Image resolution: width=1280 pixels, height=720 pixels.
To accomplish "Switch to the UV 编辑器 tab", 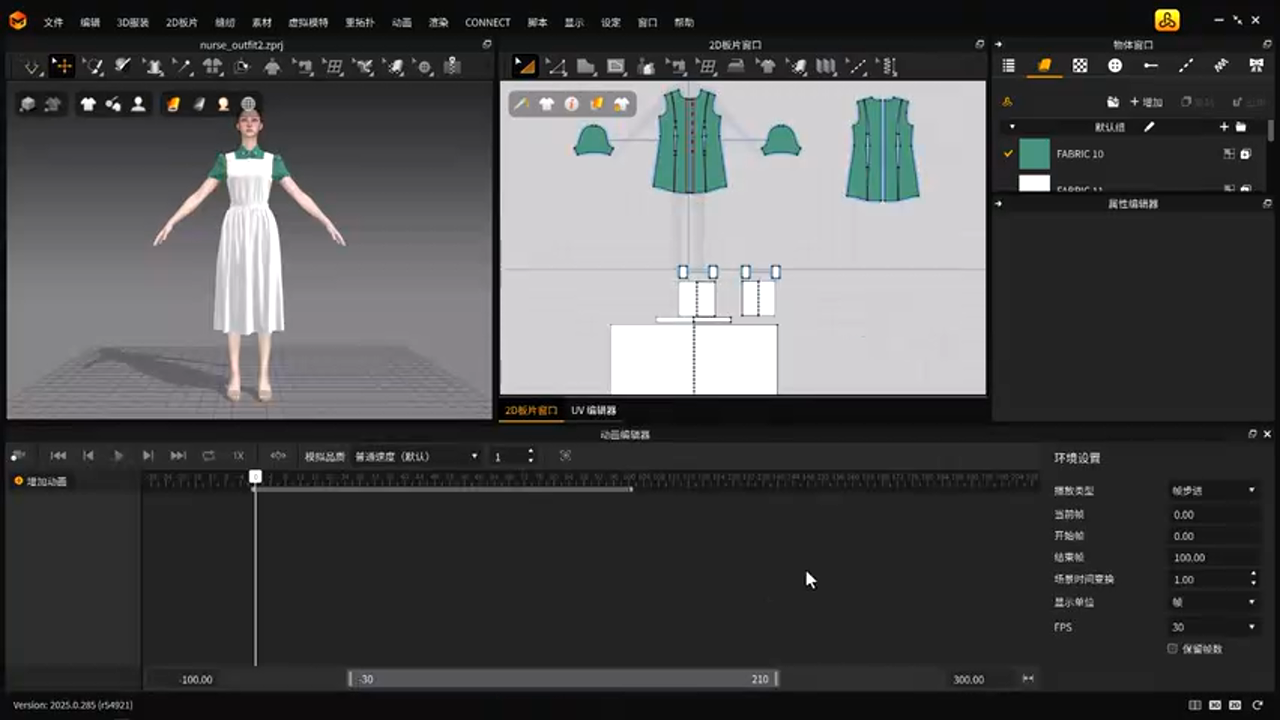I will pos(593,410).
